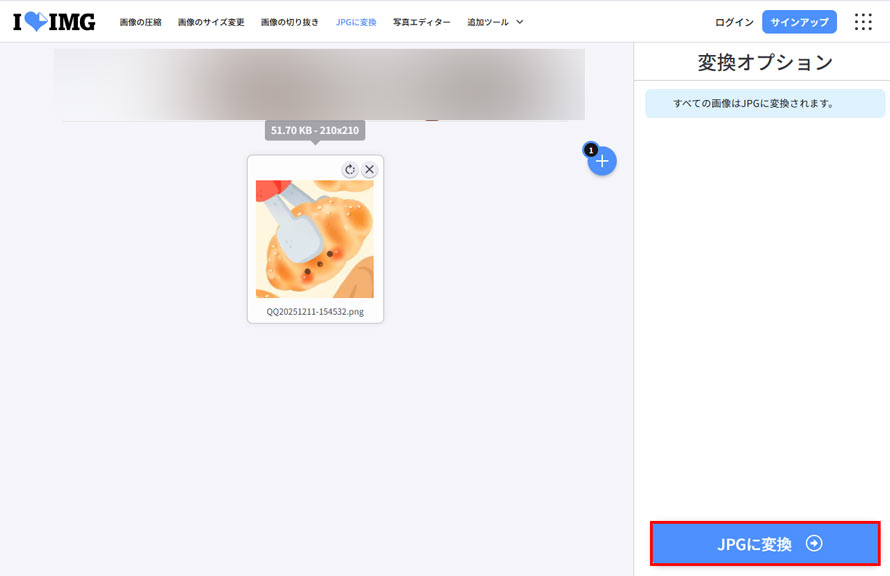Click the blue JPGに変換 convert button

[x=765, y=544]
